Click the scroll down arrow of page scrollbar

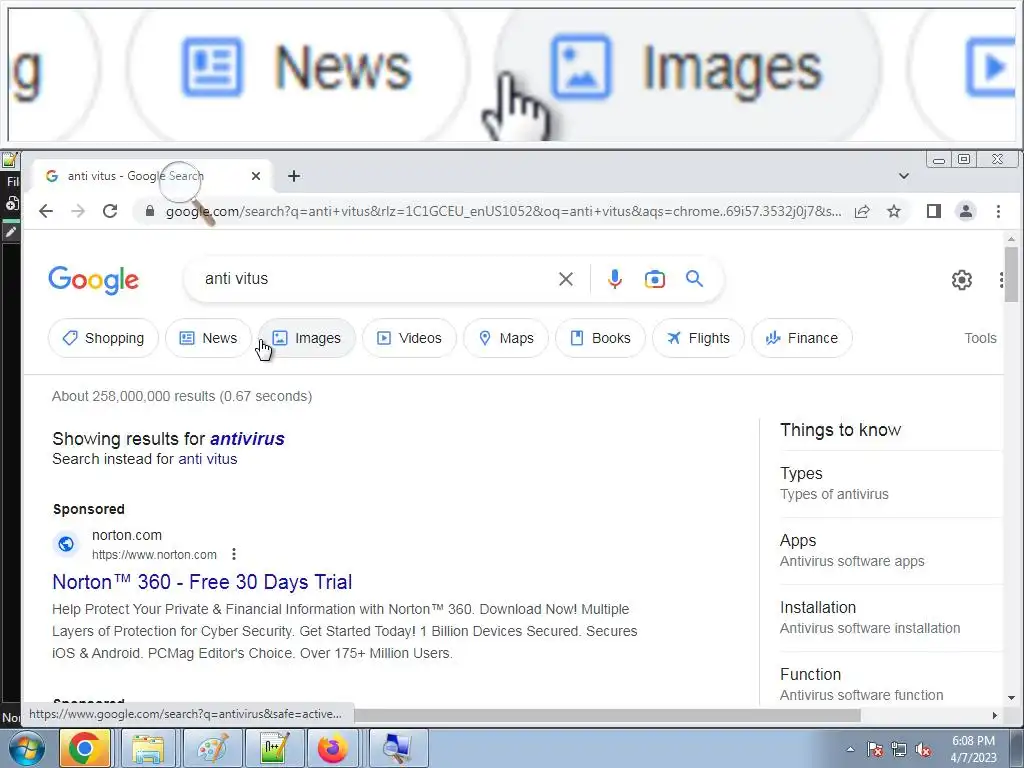[1011, 697]
